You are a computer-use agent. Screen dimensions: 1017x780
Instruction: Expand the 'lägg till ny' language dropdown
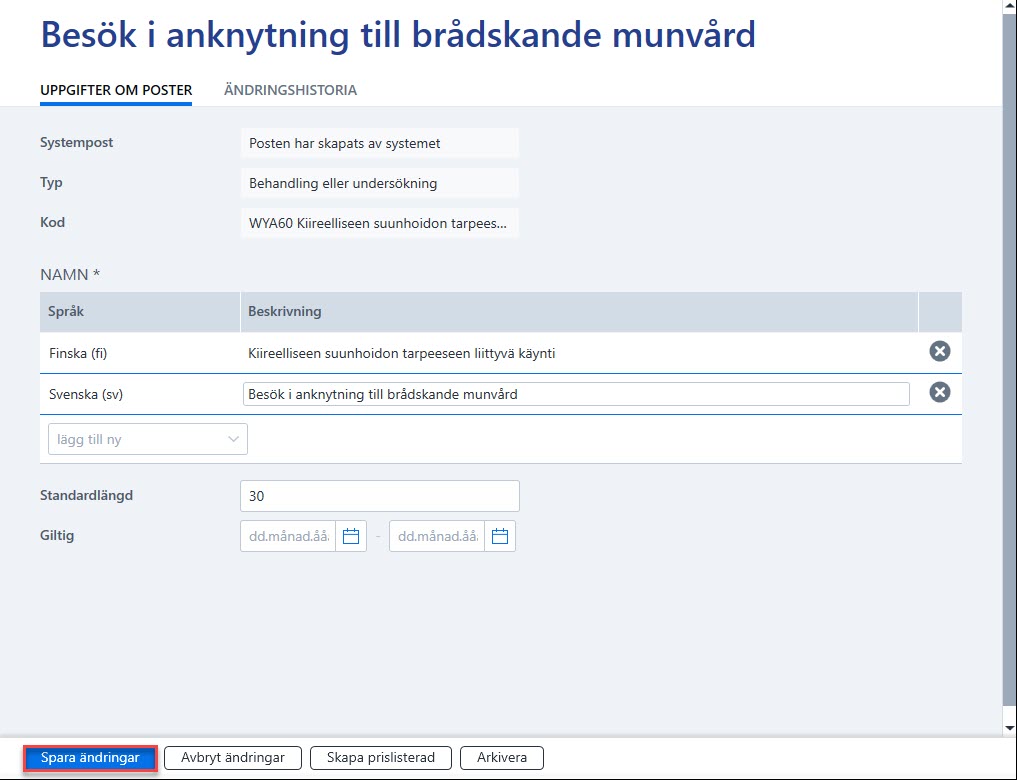(x=148, y=439)
